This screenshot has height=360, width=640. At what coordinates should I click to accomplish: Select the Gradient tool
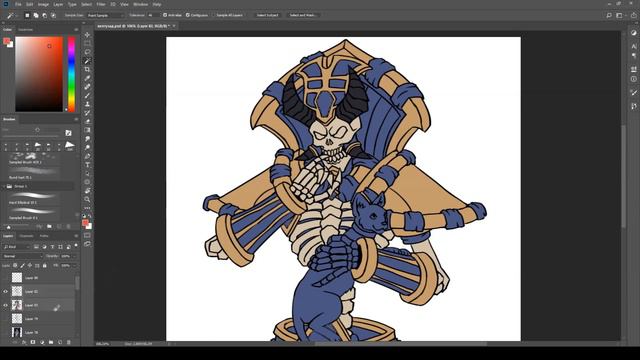87,130
